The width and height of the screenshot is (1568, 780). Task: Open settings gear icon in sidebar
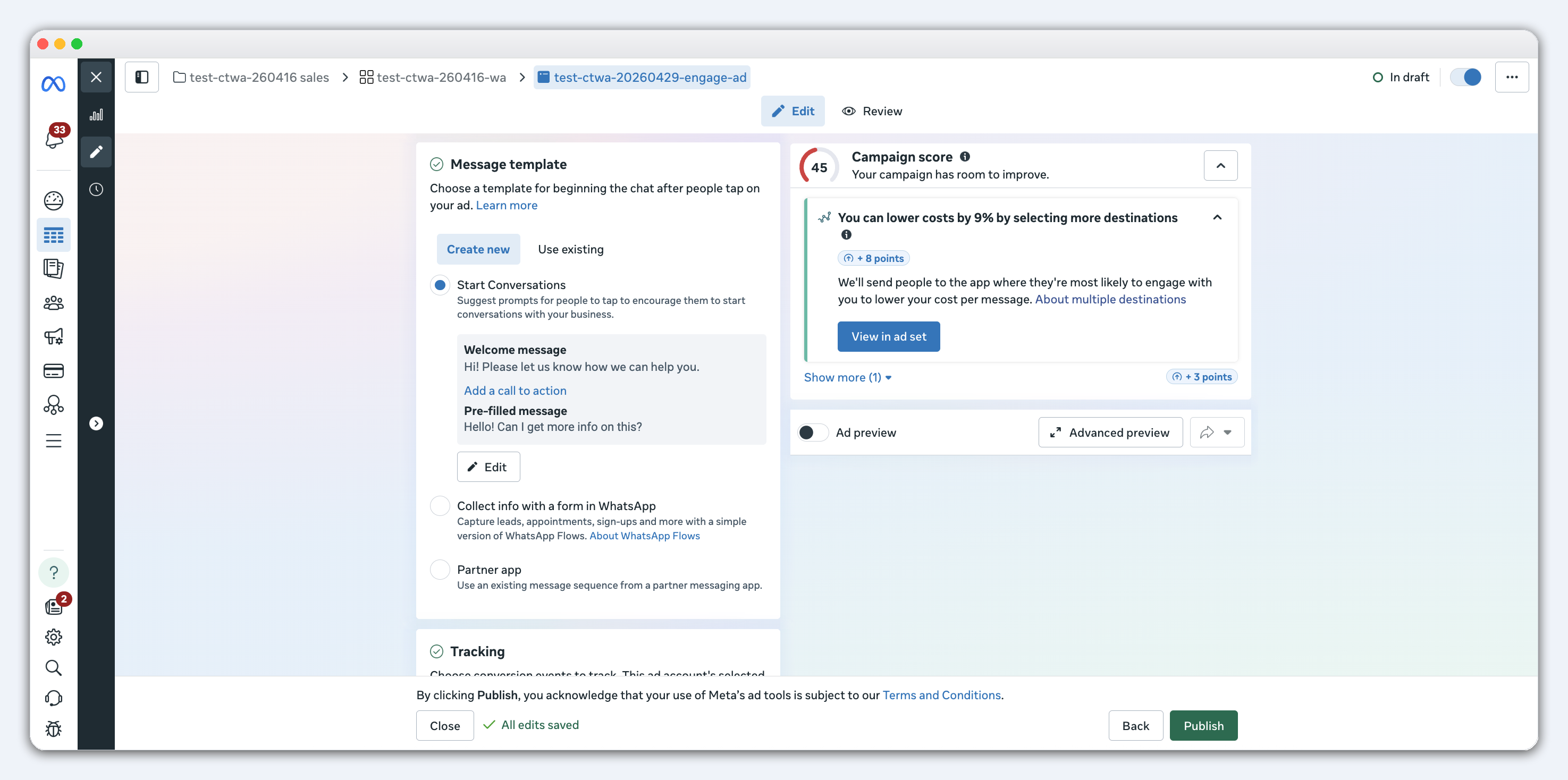pos(54,637)
